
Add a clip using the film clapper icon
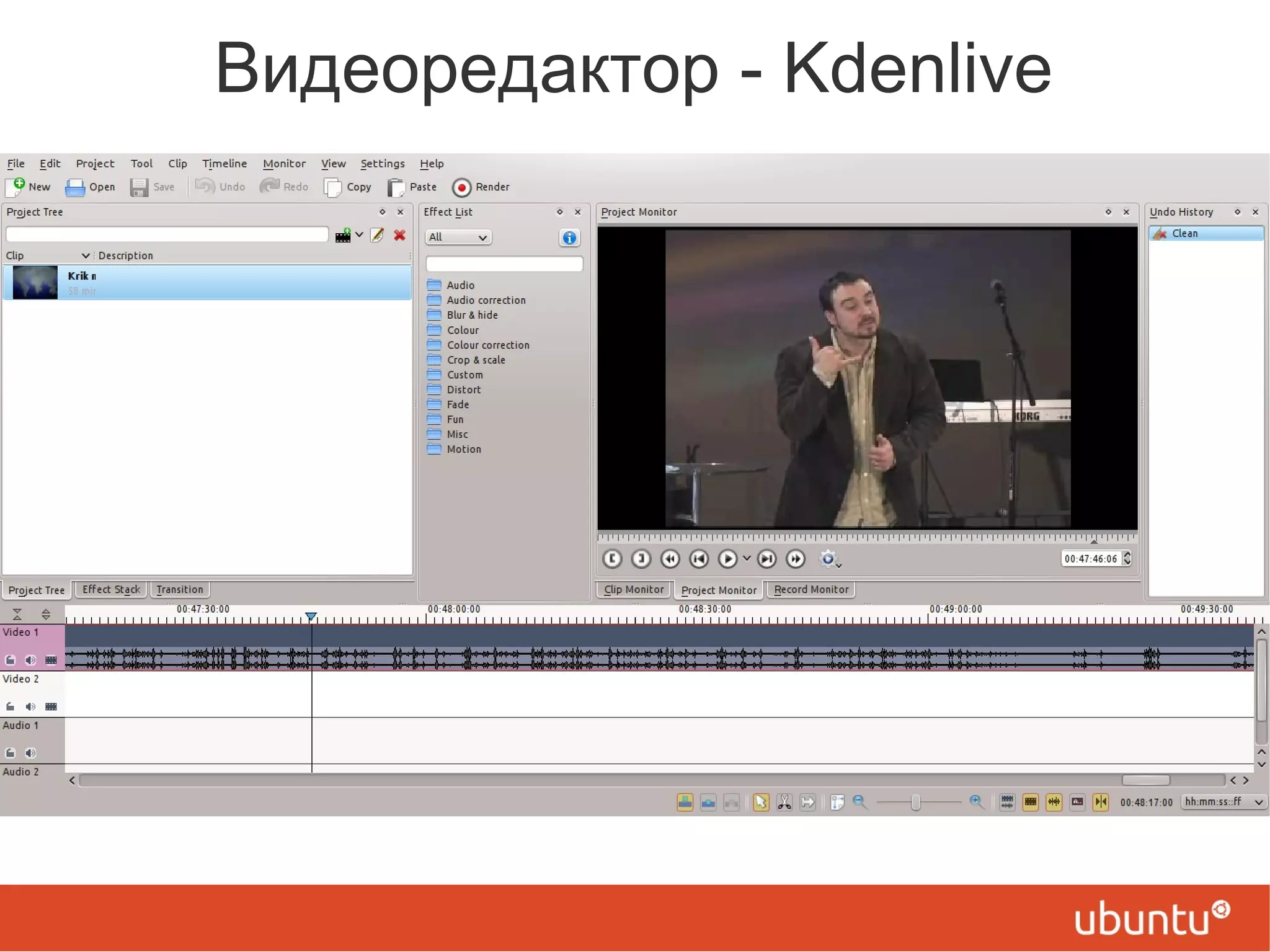tap(343, 235)
